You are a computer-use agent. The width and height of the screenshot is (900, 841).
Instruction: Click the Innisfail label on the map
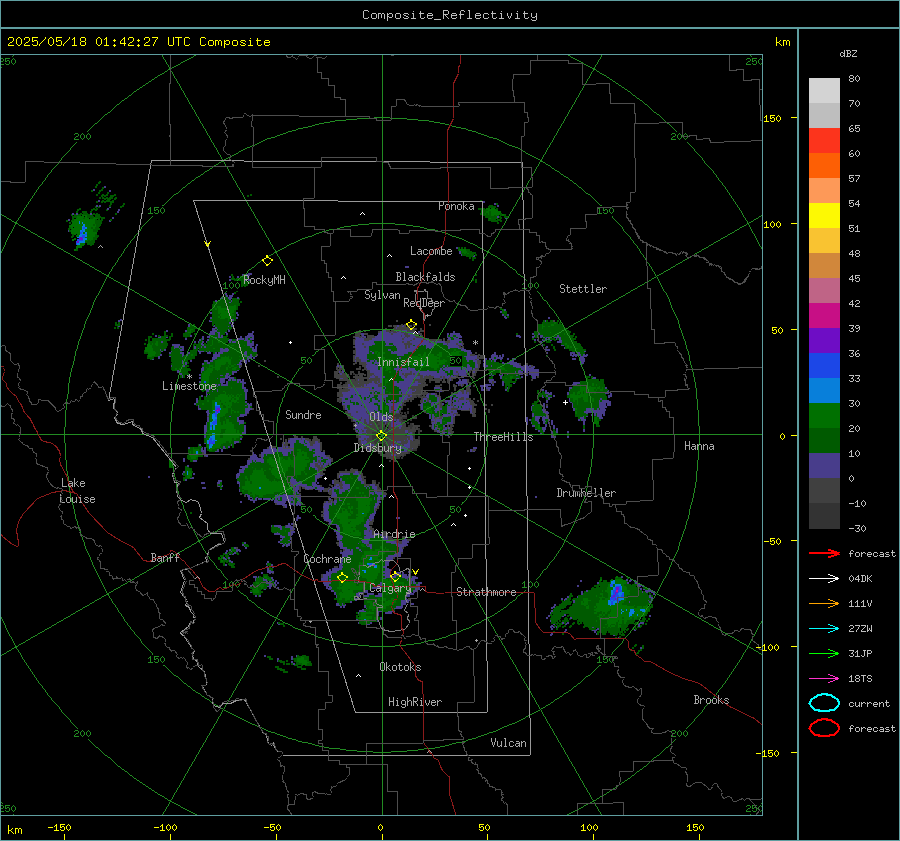coord(403,362)
